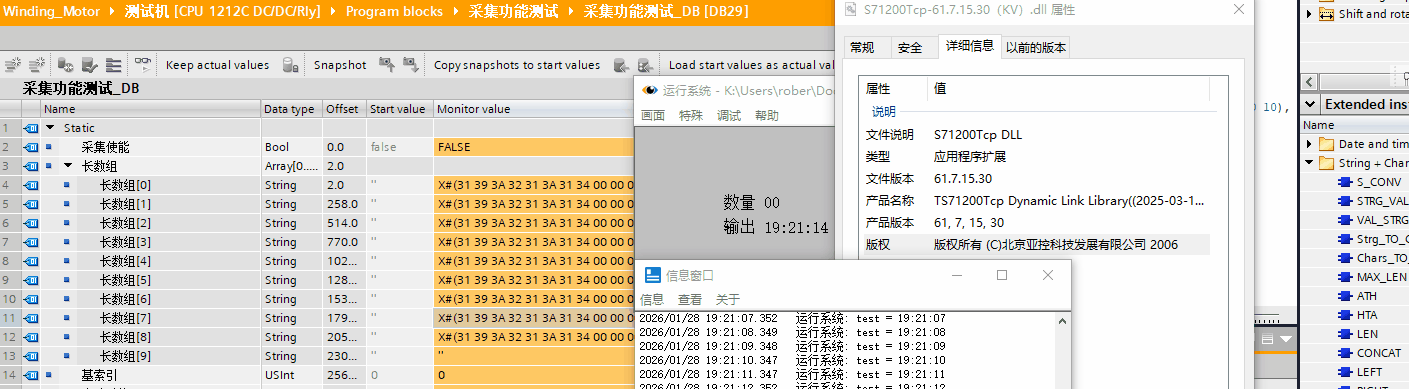Viewport: 1409px width, 389px height.
Task: Click the Data type column header
Action: click(291, 109)
